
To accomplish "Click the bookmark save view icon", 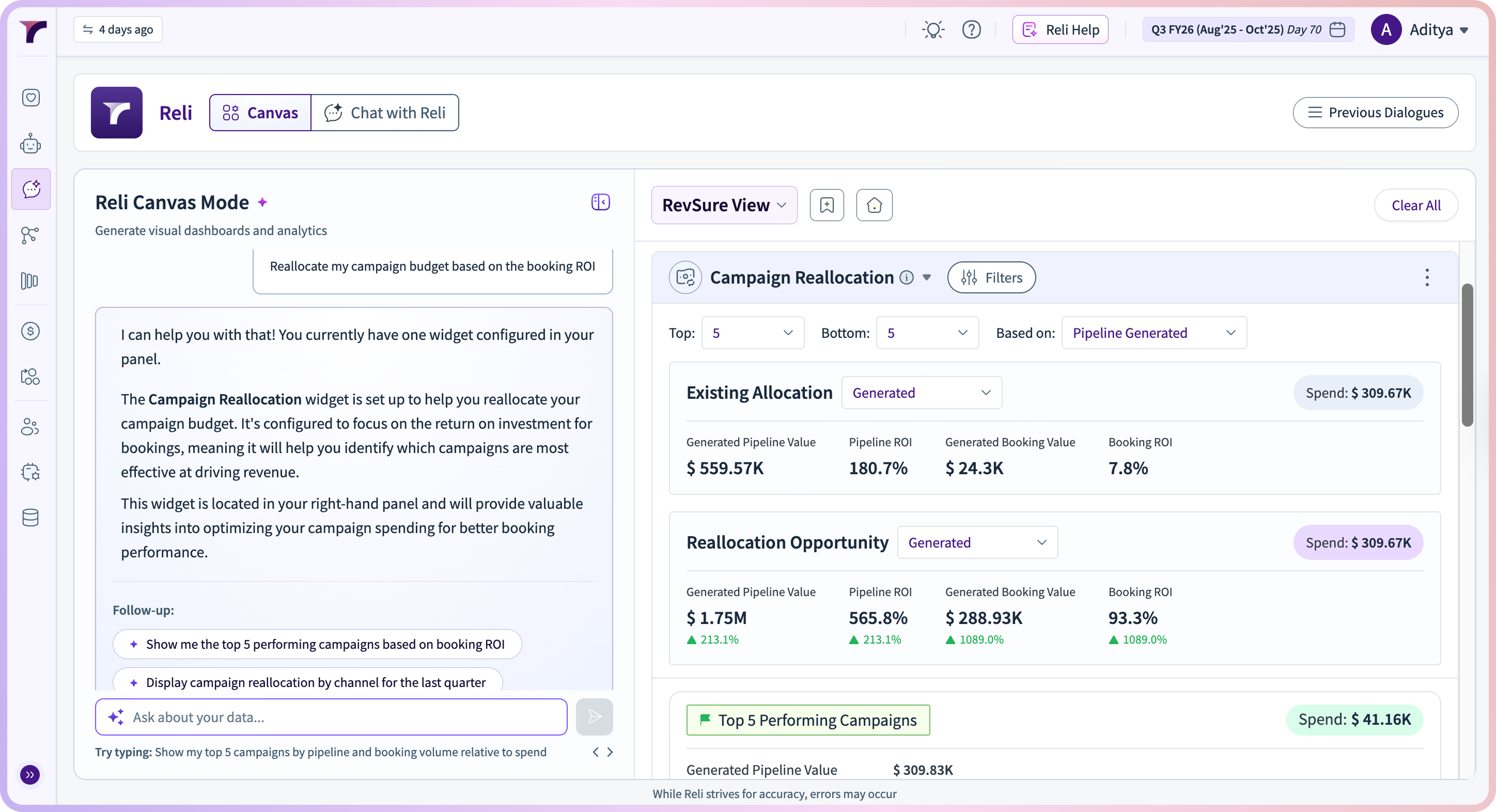I will [827, 205].
